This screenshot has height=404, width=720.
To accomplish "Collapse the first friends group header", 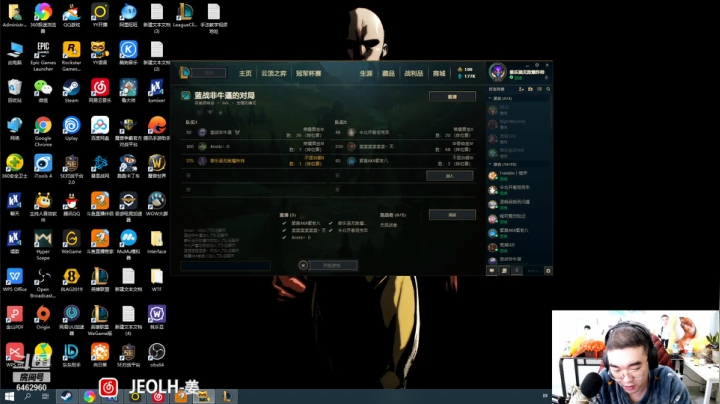I will point(519,98).
